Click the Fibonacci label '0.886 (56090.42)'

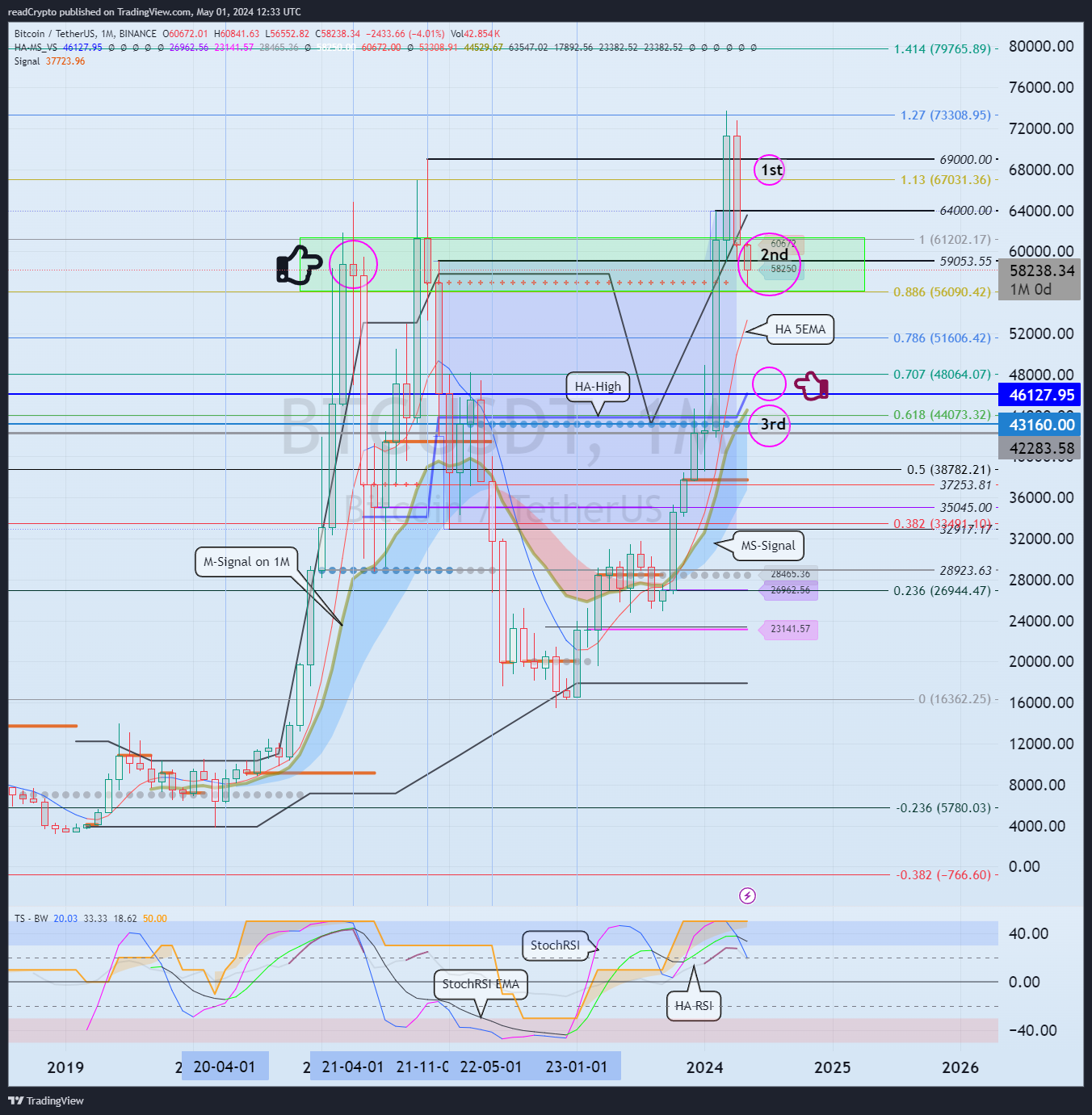tap(942, 292)
